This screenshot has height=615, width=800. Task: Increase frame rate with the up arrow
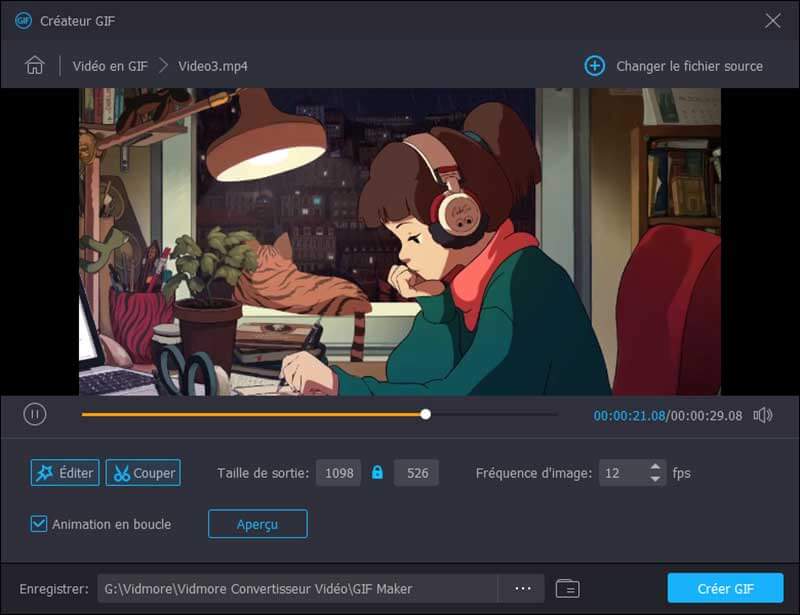[655, 467]
